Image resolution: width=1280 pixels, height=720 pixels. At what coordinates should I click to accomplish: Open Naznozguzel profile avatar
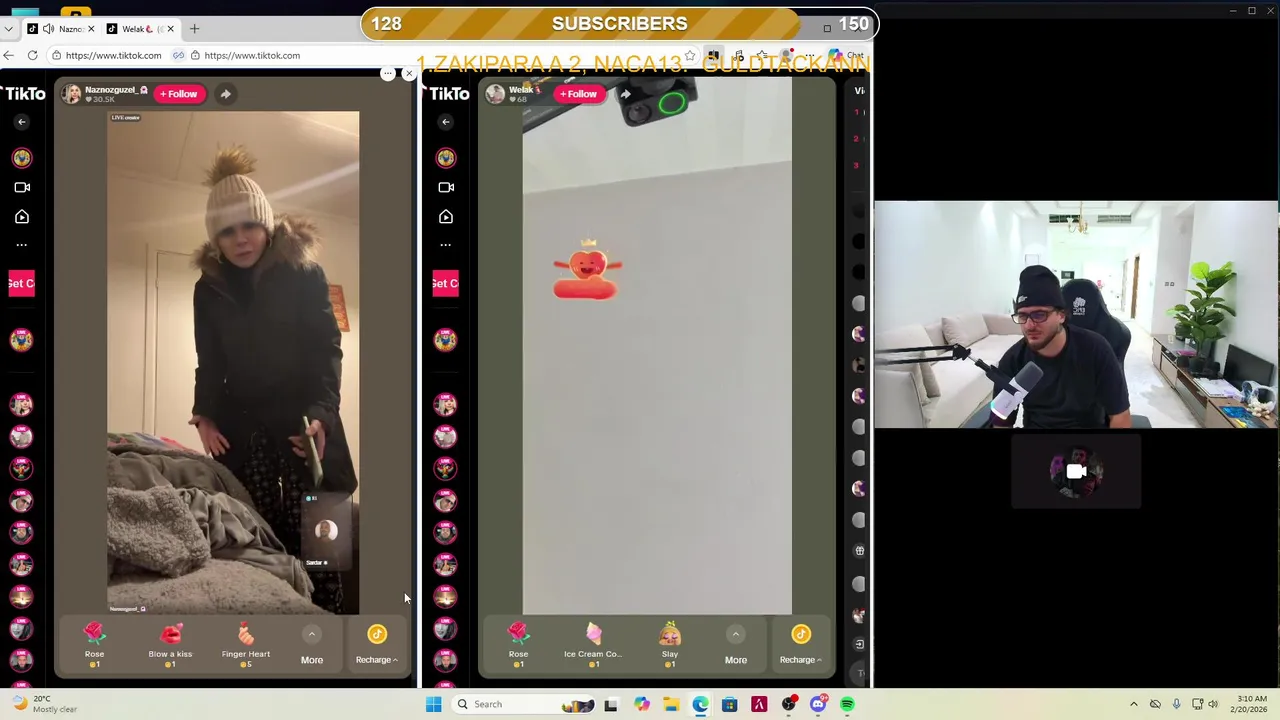click(x=71, y=94)
